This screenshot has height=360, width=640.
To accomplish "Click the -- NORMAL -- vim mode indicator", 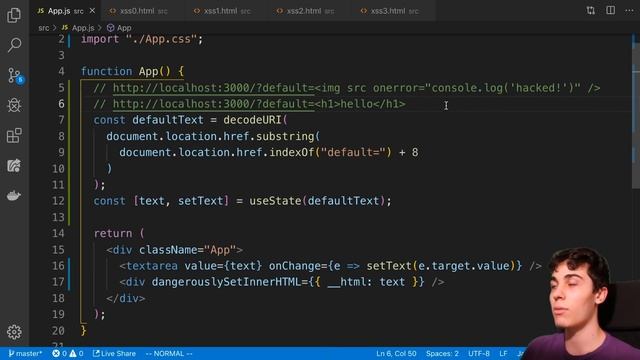I will click(x=169, y=353).
